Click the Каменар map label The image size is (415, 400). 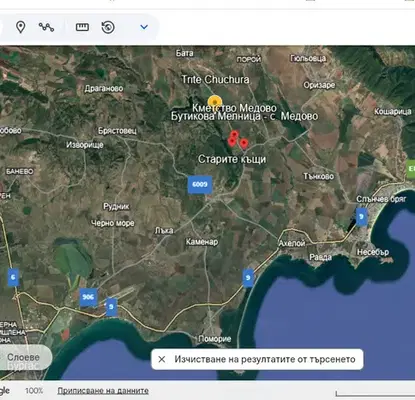(x=202, y=242)
